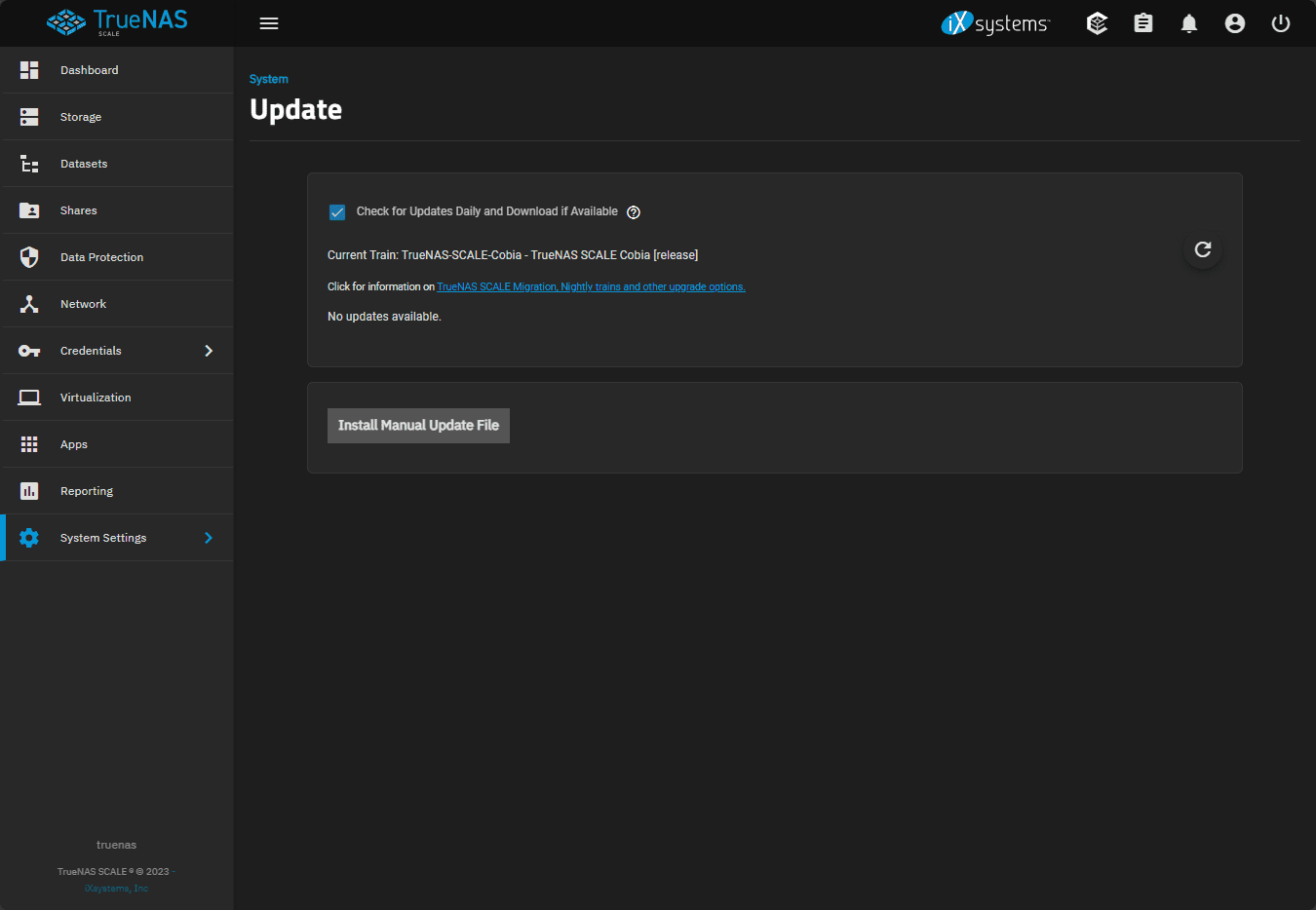The width and height of the screenshot is (1316, 910).
Task: Open the Virtualization menu item
Action: pyautogui.click(x=117, y=398)
